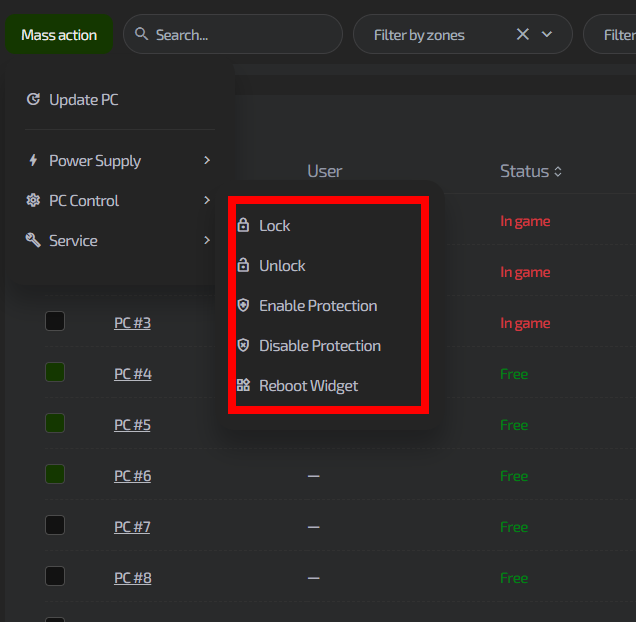Select Enable Protection menu entry
The image size is (636, 622).
click(x=318, y=306)
